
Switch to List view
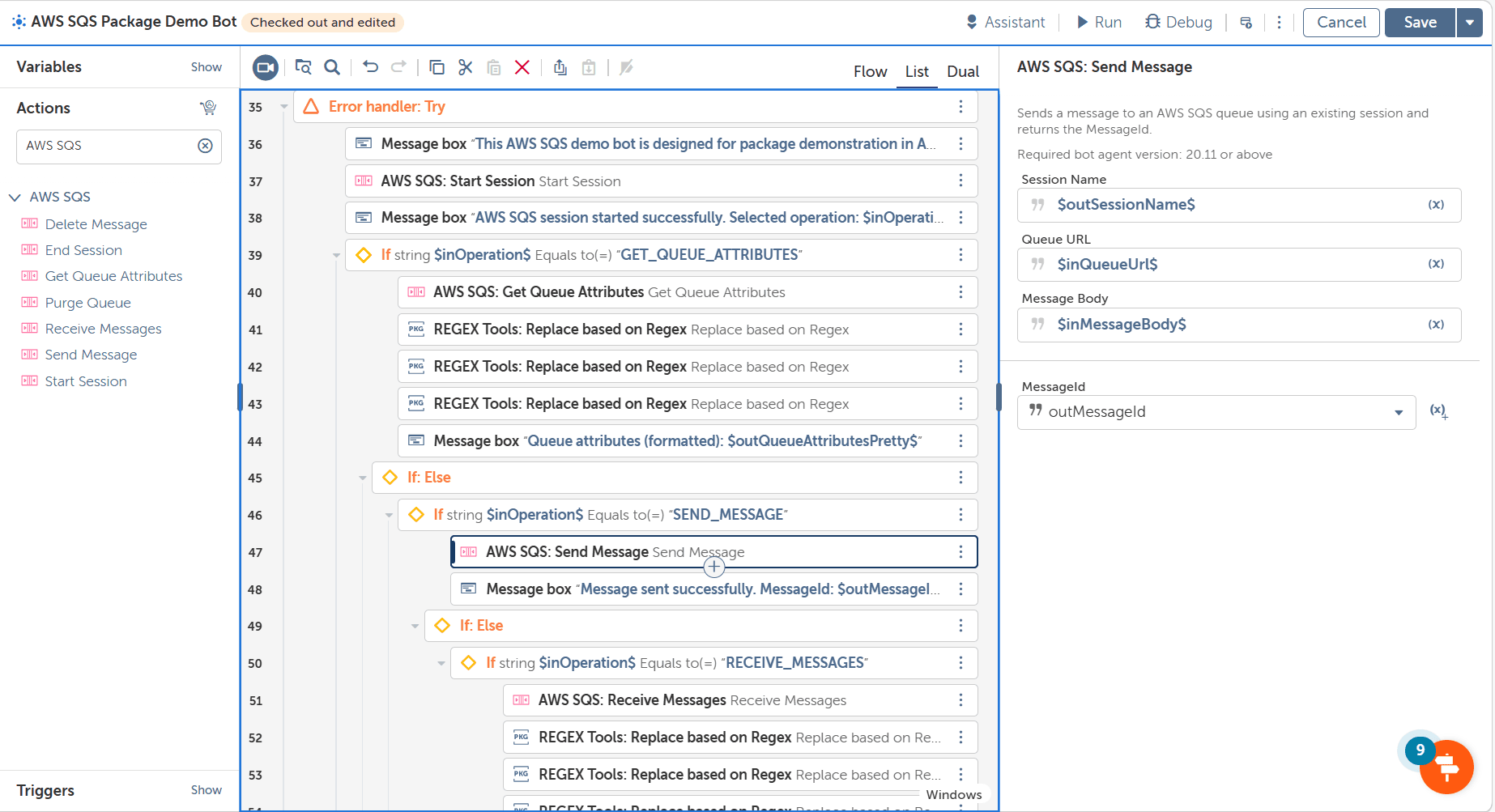917,71
